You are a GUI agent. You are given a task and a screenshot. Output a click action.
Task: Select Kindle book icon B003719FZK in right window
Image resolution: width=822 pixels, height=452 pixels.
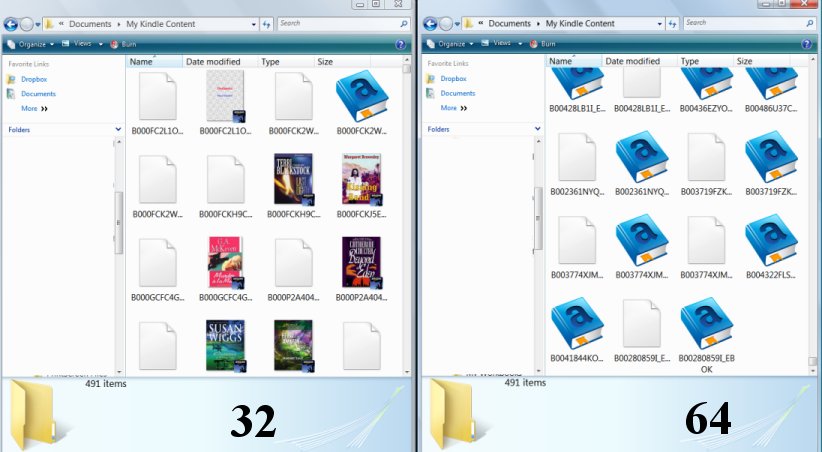[771, 156]
